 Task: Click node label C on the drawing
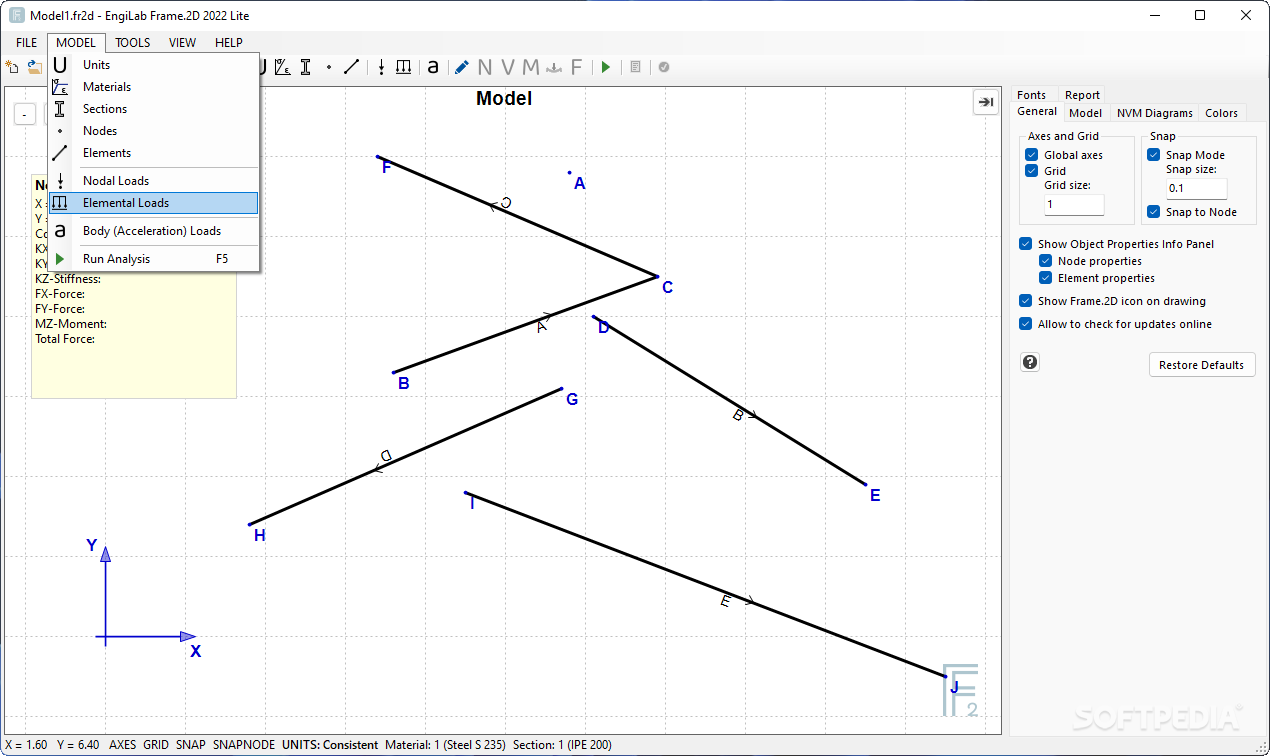pyautogui.click(x=667, y=288)
